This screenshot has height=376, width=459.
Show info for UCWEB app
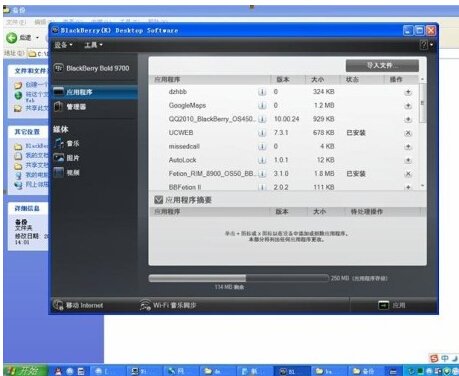pos(262,133)
